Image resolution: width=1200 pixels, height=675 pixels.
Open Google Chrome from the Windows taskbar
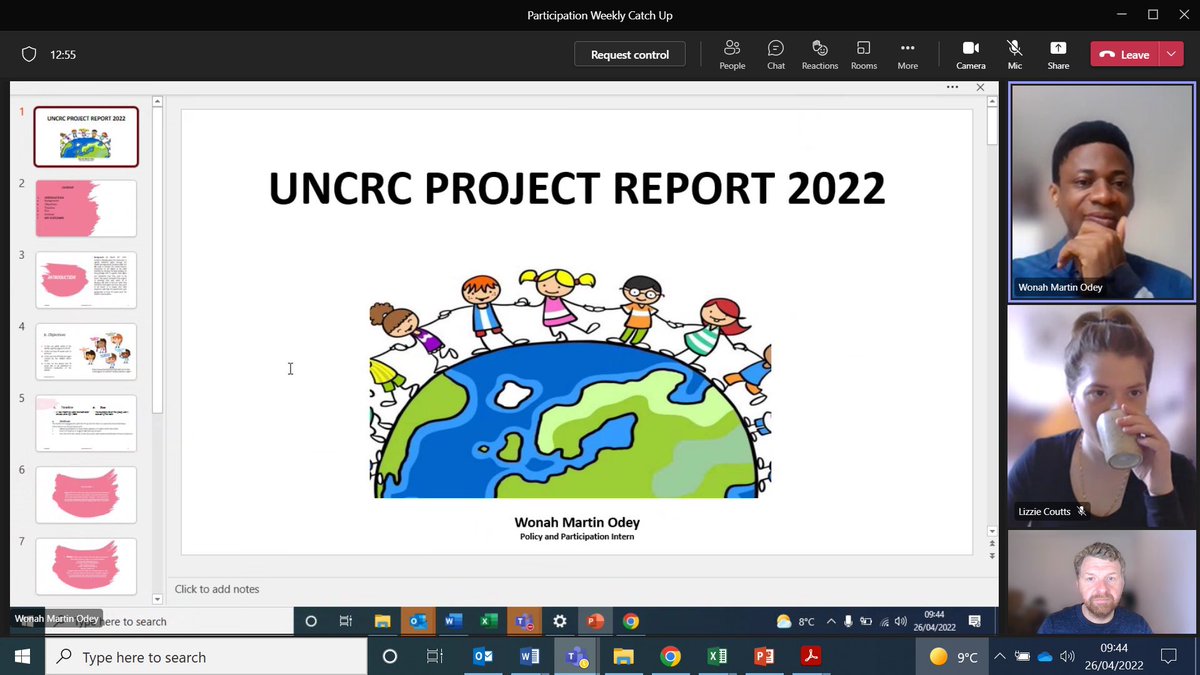[670, 657]
